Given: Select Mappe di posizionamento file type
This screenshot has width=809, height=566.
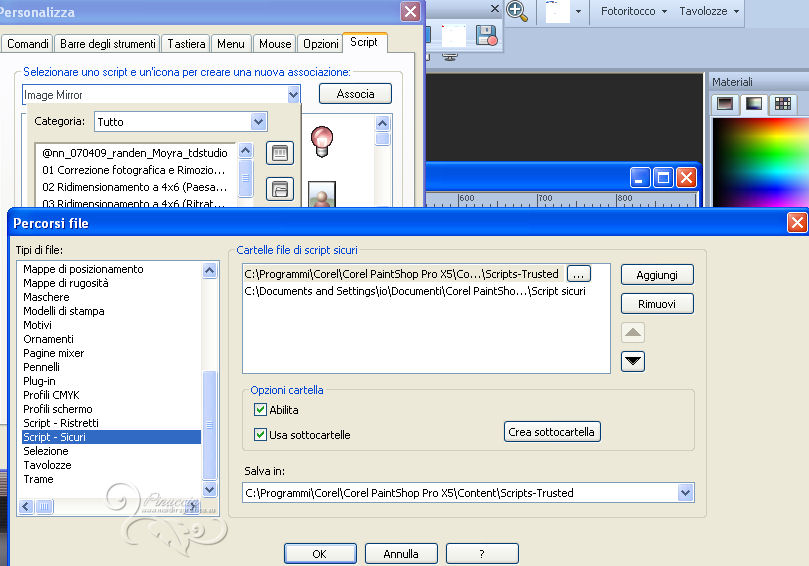Looking at the screenshot, I should pyautogui.click(x=83, y=269).
